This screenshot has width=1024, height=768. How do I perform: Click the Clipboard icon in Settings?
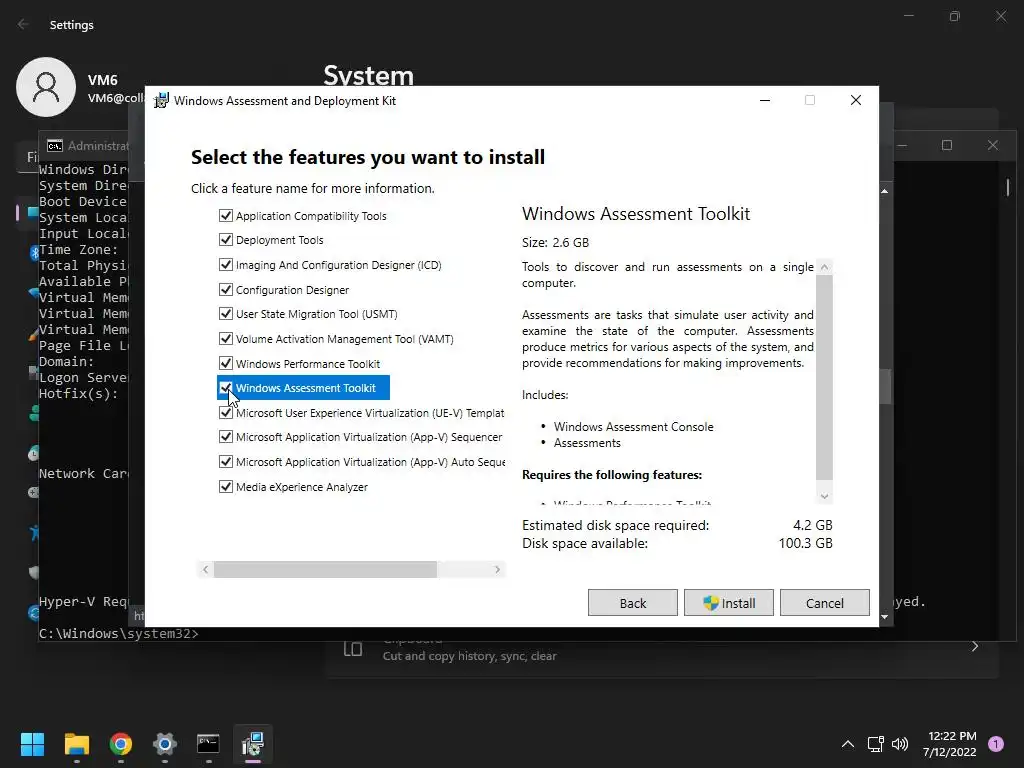click(x=353, y=648)
